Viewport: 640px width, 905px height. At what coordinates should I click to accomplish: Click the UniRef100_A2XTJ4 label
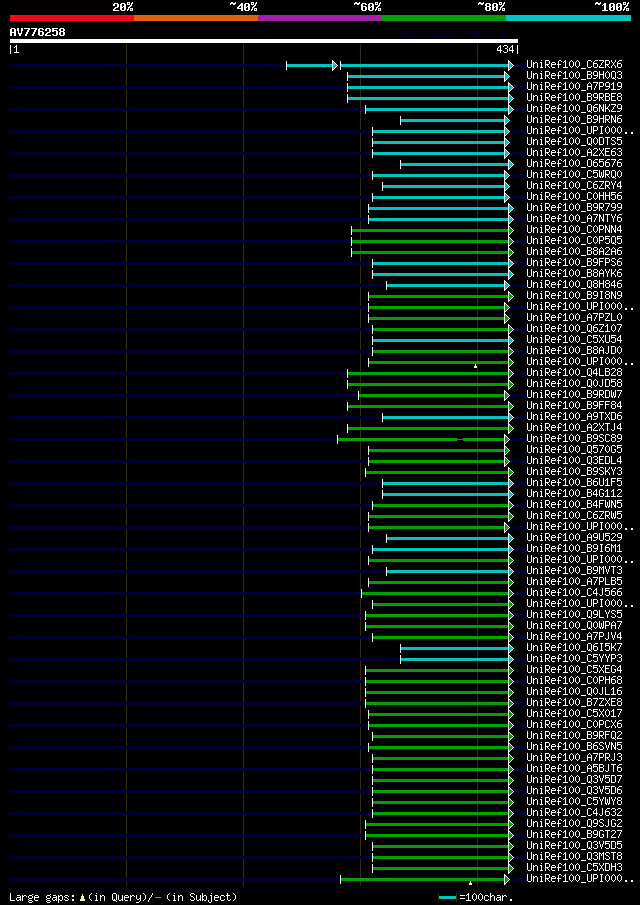click(x=574, y=428)
